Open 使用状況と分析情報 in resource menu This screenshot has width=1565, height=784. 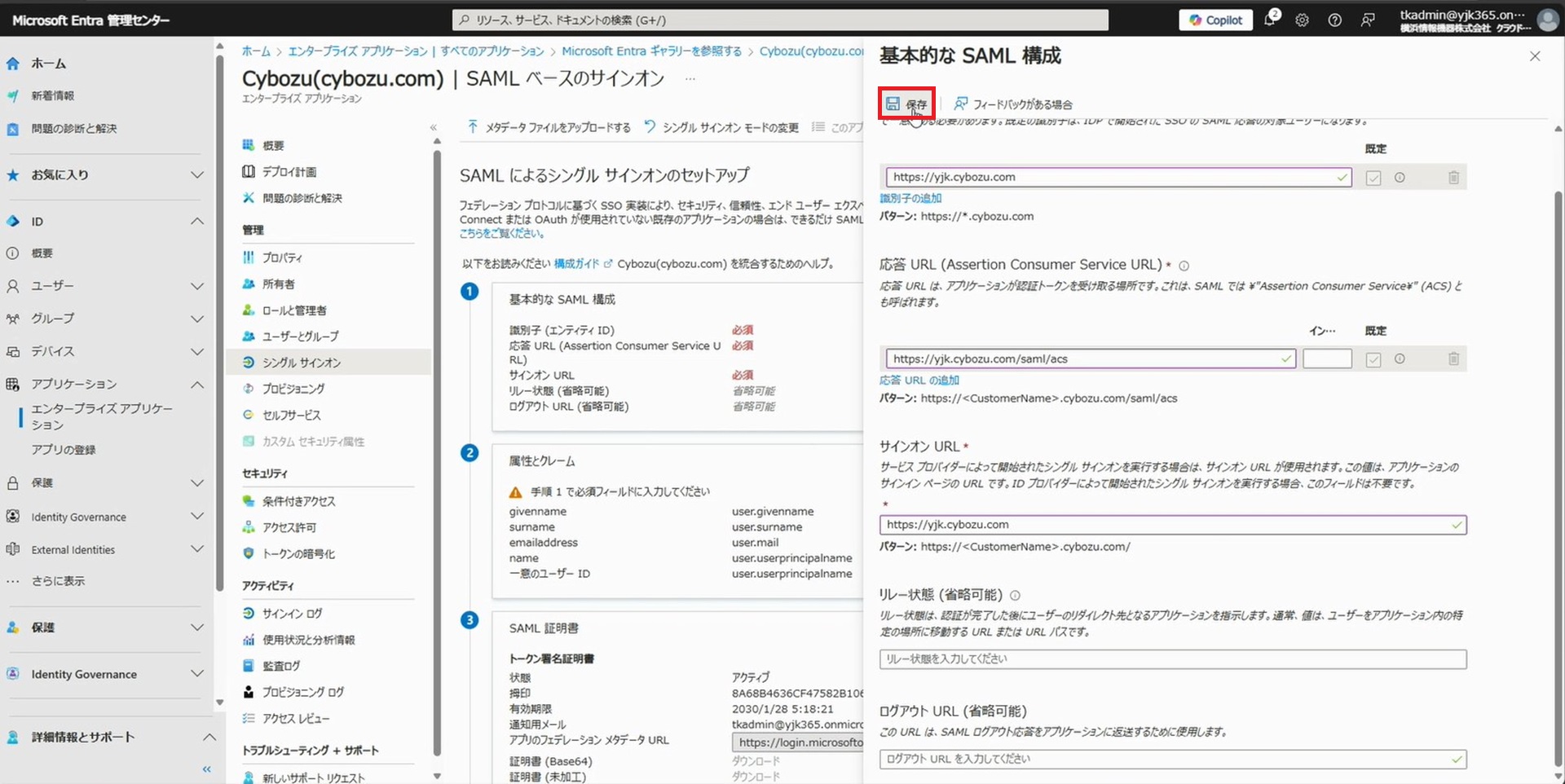coord(308,640)
